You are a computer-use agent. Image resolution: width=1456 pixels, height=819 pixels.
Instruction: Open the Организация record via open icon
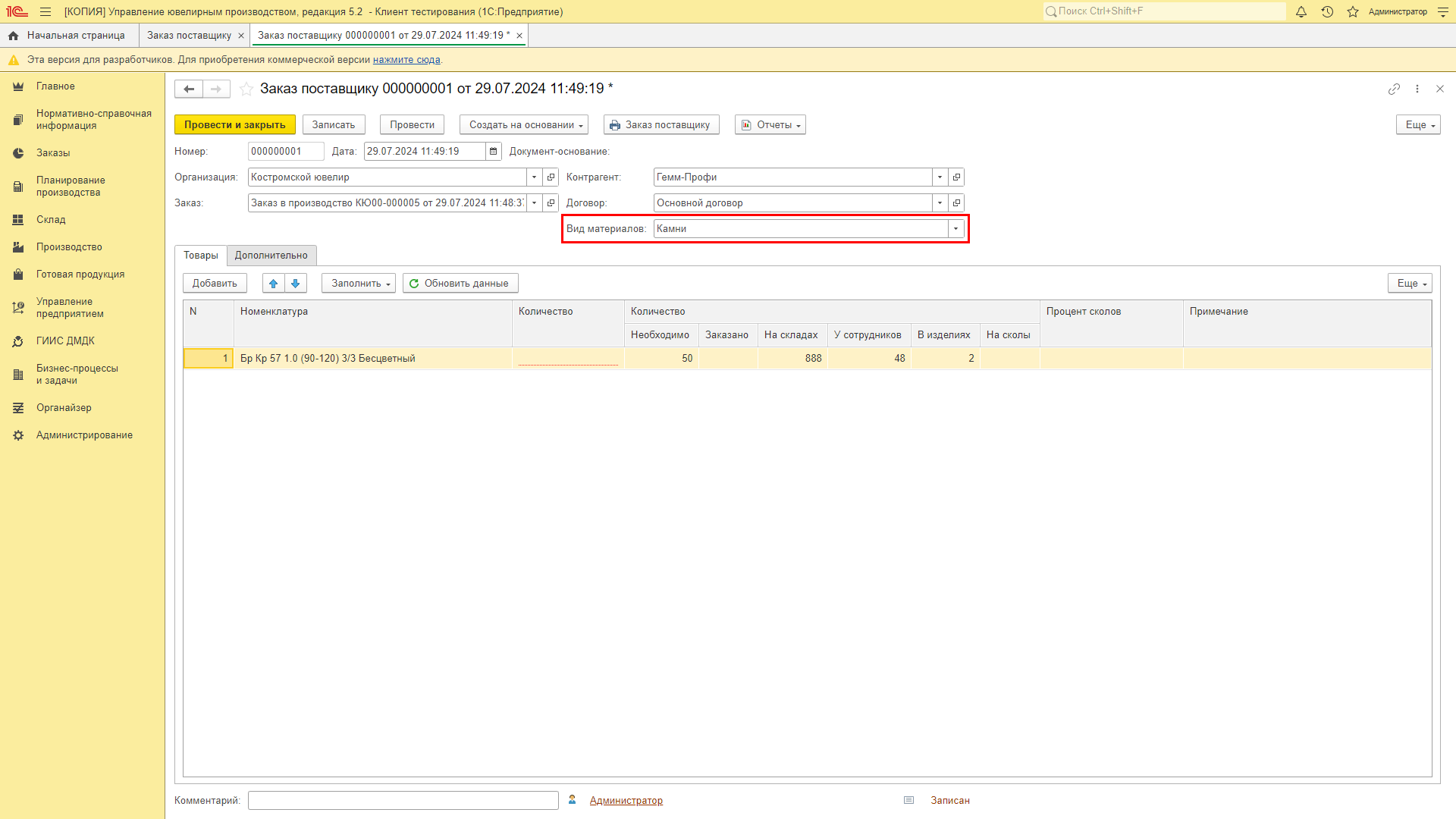point(551,177)
